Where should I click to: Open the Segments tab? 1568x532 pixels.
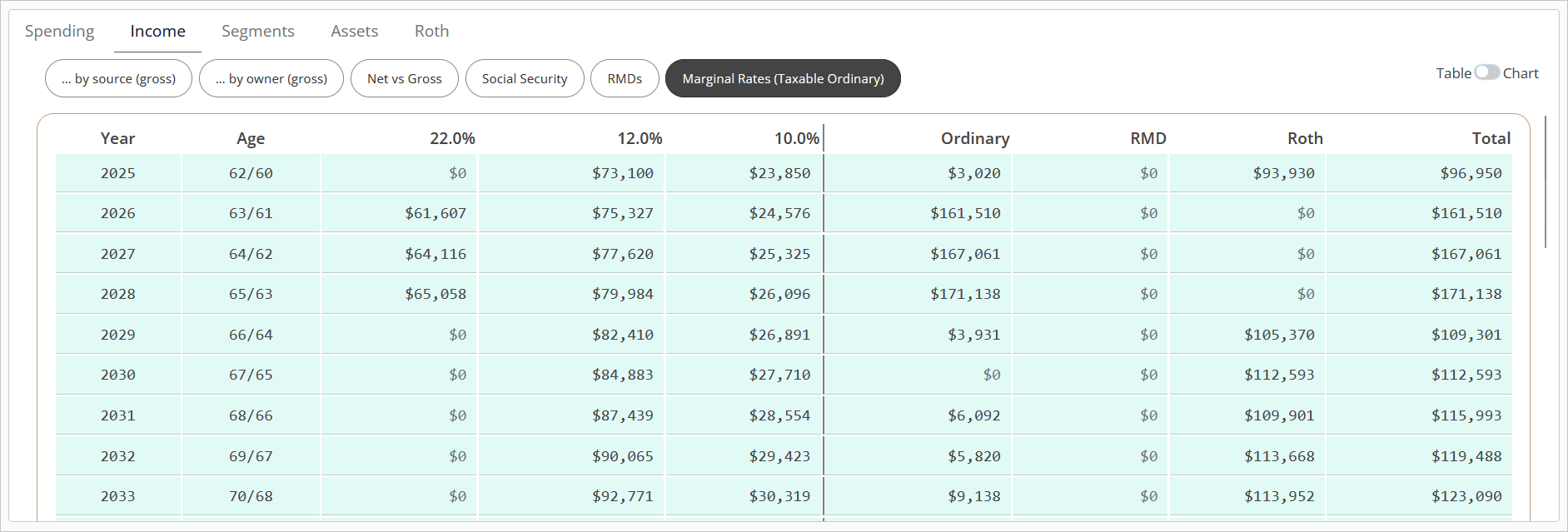(257, 31)
